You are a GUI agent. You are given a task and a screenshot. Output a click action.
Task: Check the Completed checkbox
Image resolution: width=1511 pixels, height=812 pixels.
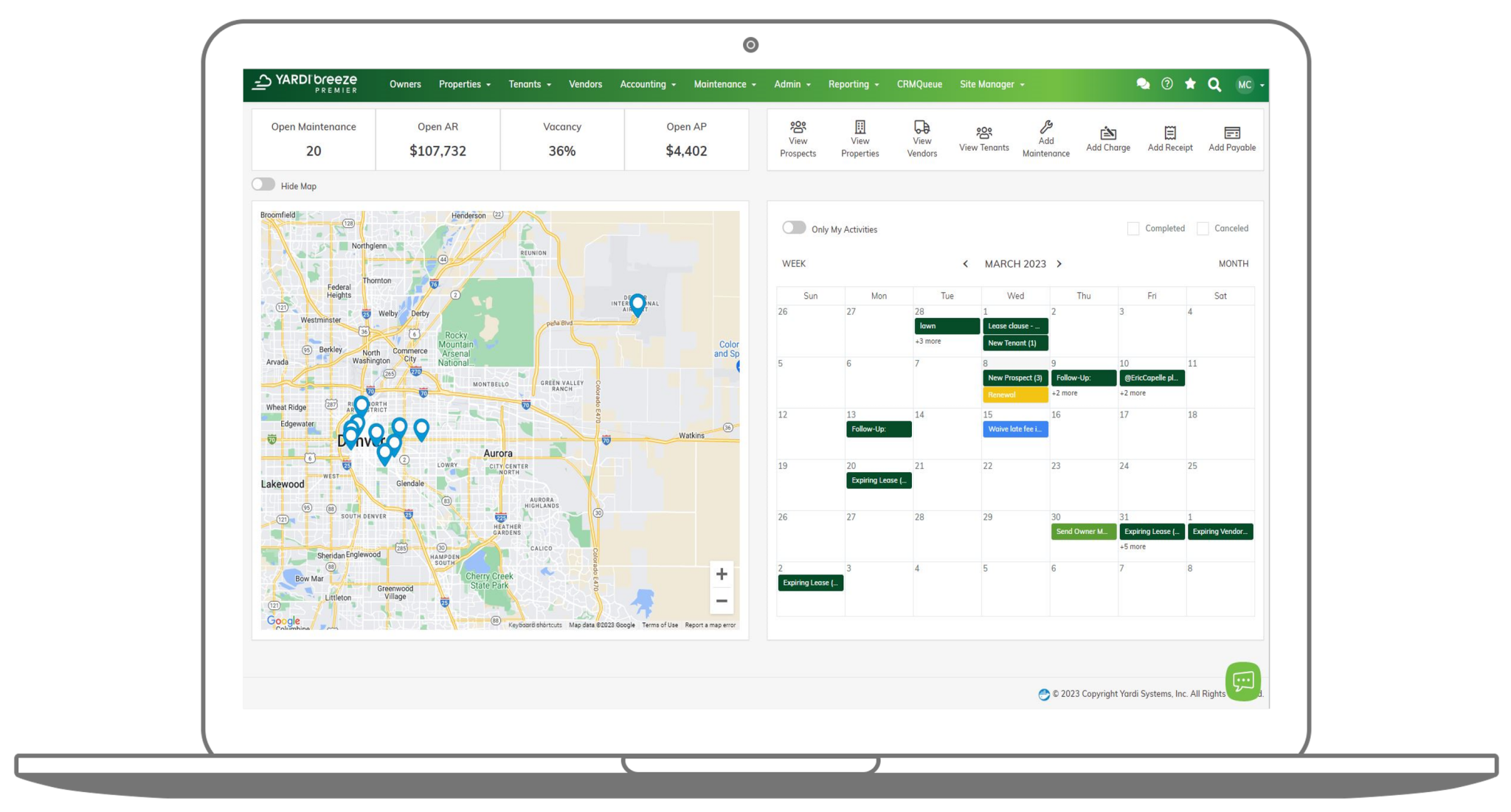point(1133,229)
